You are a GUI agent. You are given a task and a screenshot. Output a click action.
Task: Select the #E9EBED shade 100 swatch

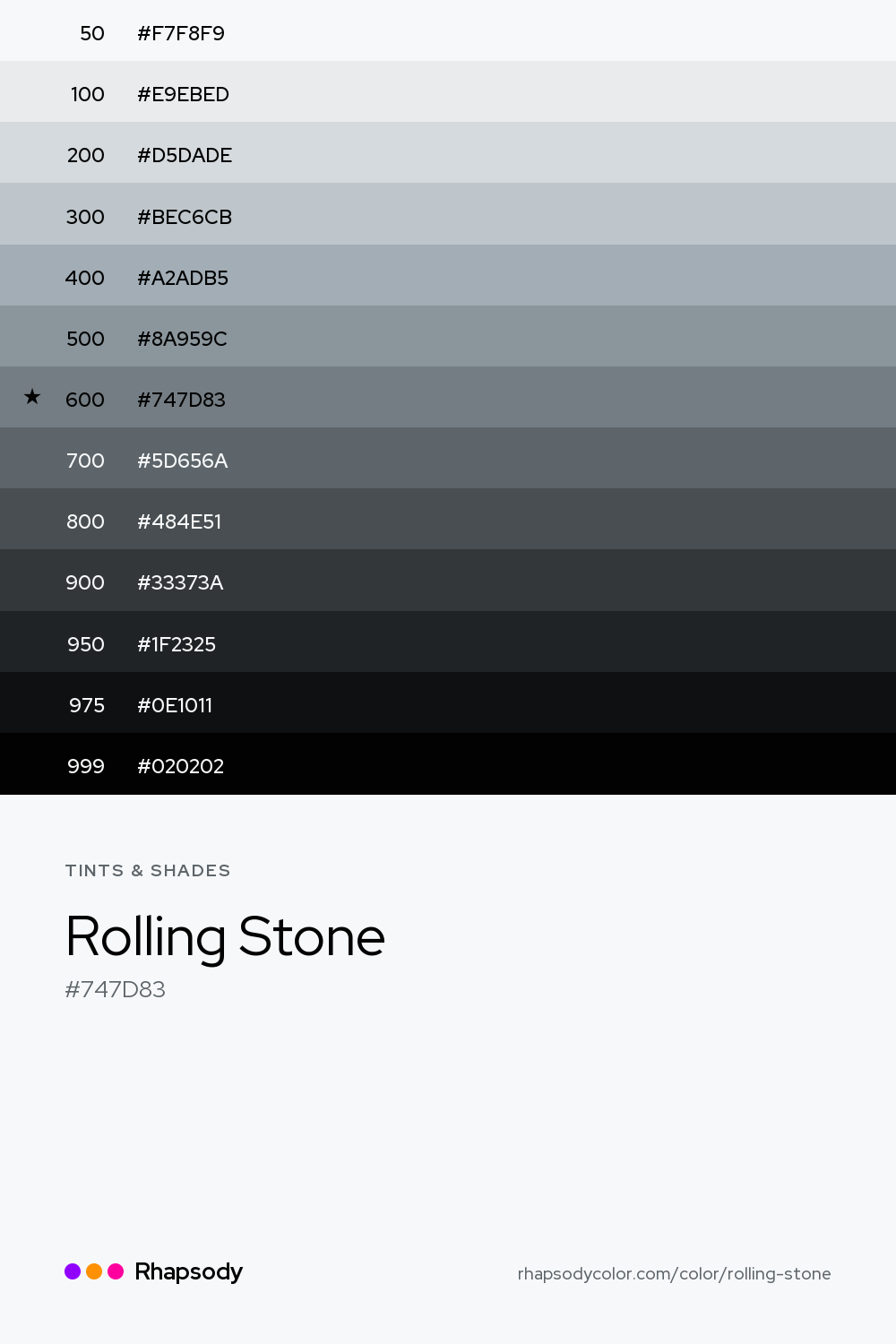tap(448, 91)
